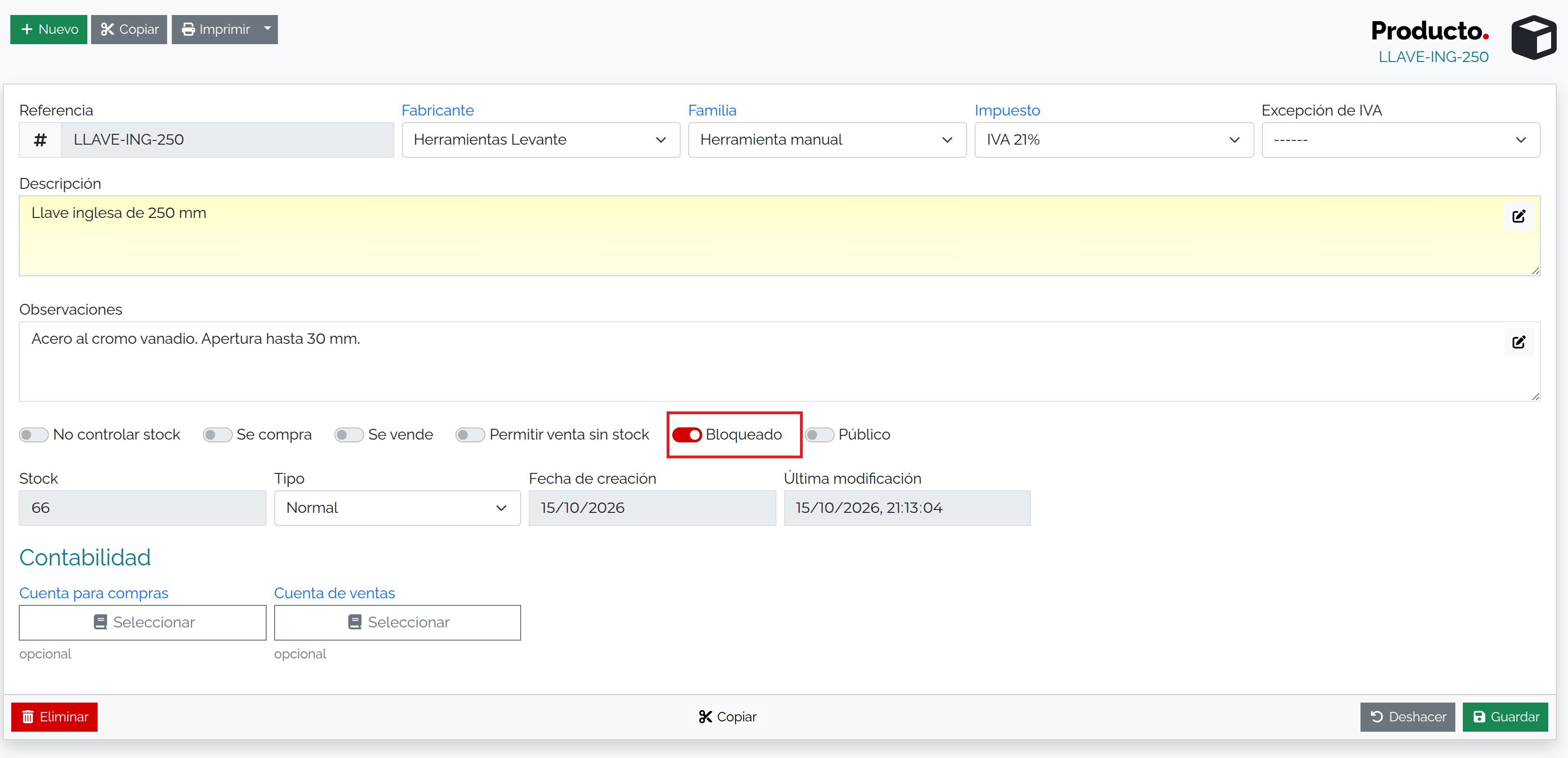The image size is (1568, 758).
Task: Follow the Cuenta de ventas link
Action: point(334,593)
